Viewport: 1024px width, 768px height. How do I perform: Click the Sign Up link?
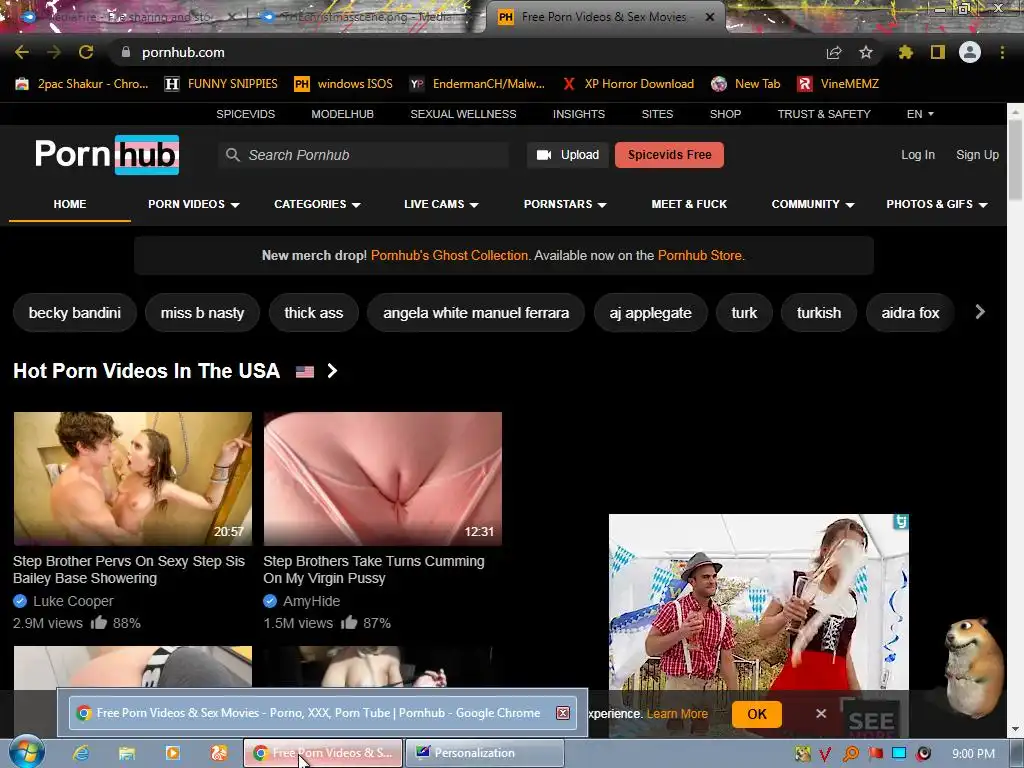[977, 155]
